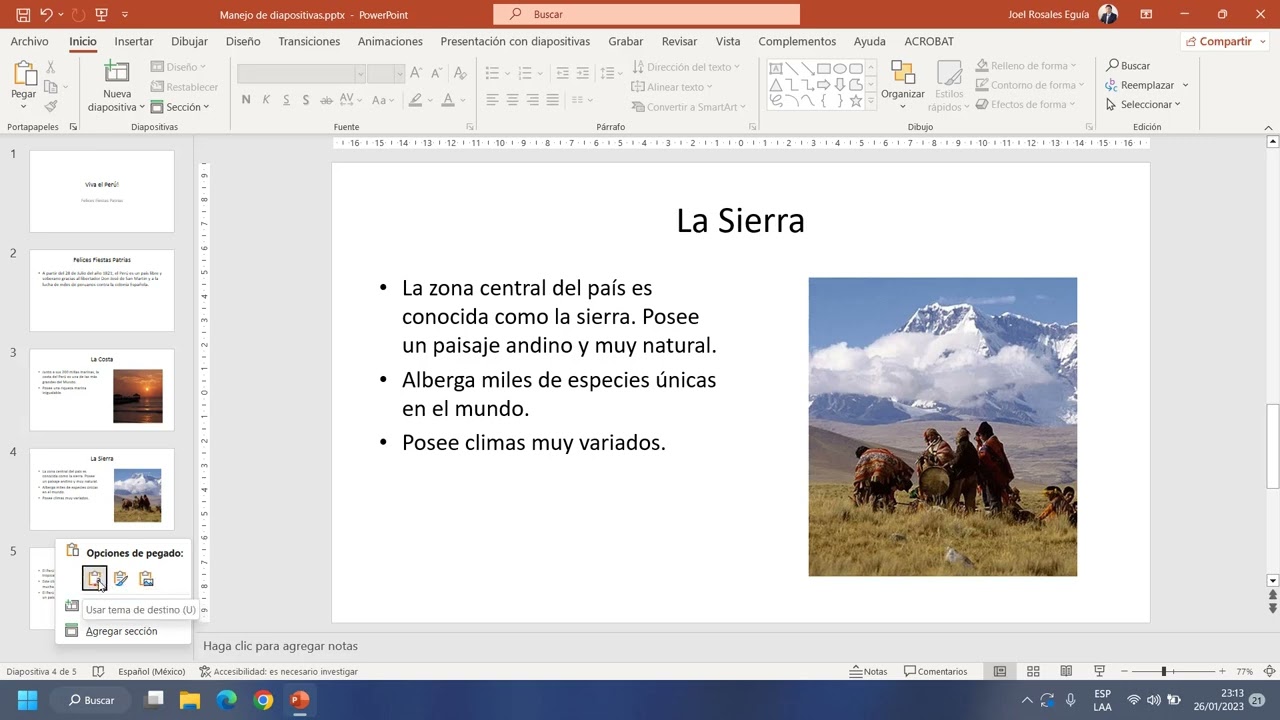Toggle bulleted list
The width and height of the screenshot is (1280, 720).
click(x=496, y=73)
